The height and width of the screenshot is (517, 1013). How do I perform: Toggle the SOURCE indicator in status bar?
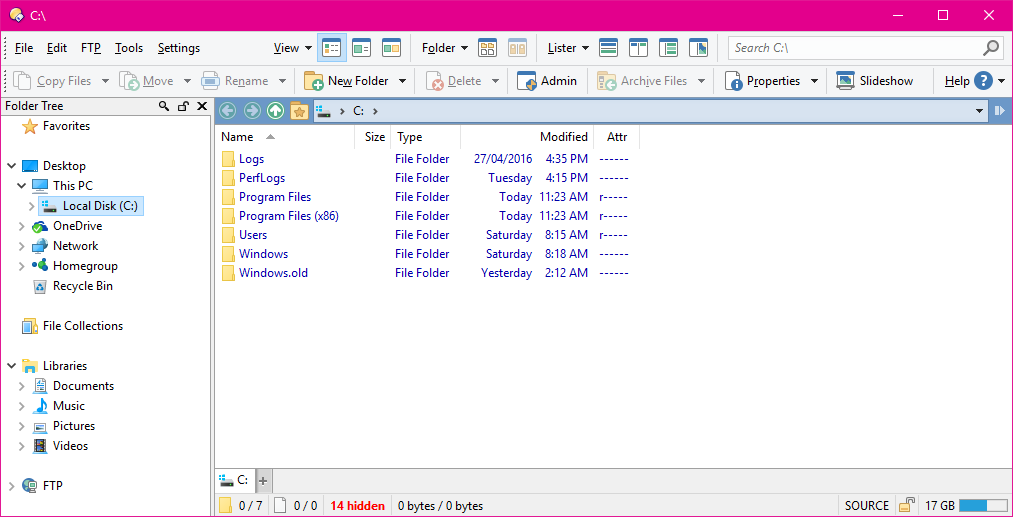(x=867, y=505)
